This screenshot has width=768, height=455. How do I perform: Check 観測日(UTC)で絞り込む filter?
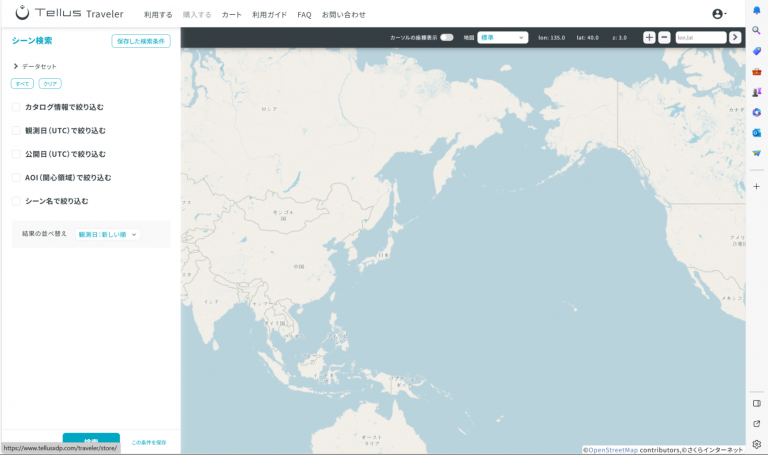click(16, 130)
